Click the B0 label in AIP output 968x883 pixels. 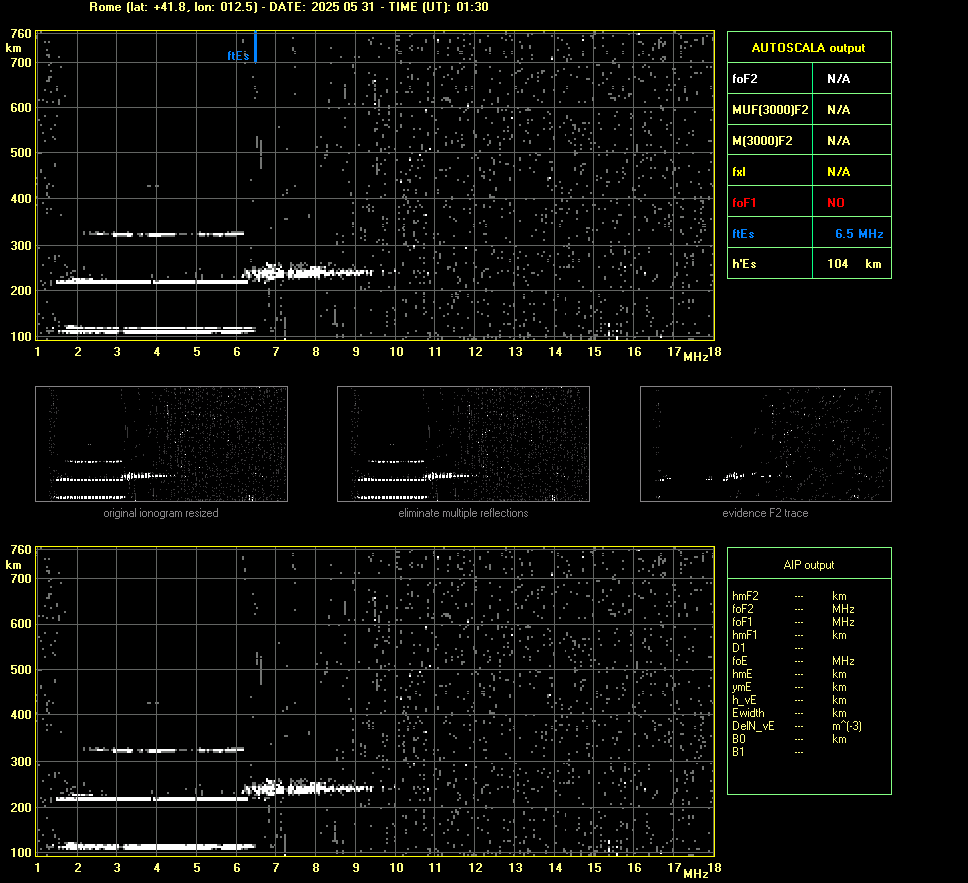(x=738, y=739)
